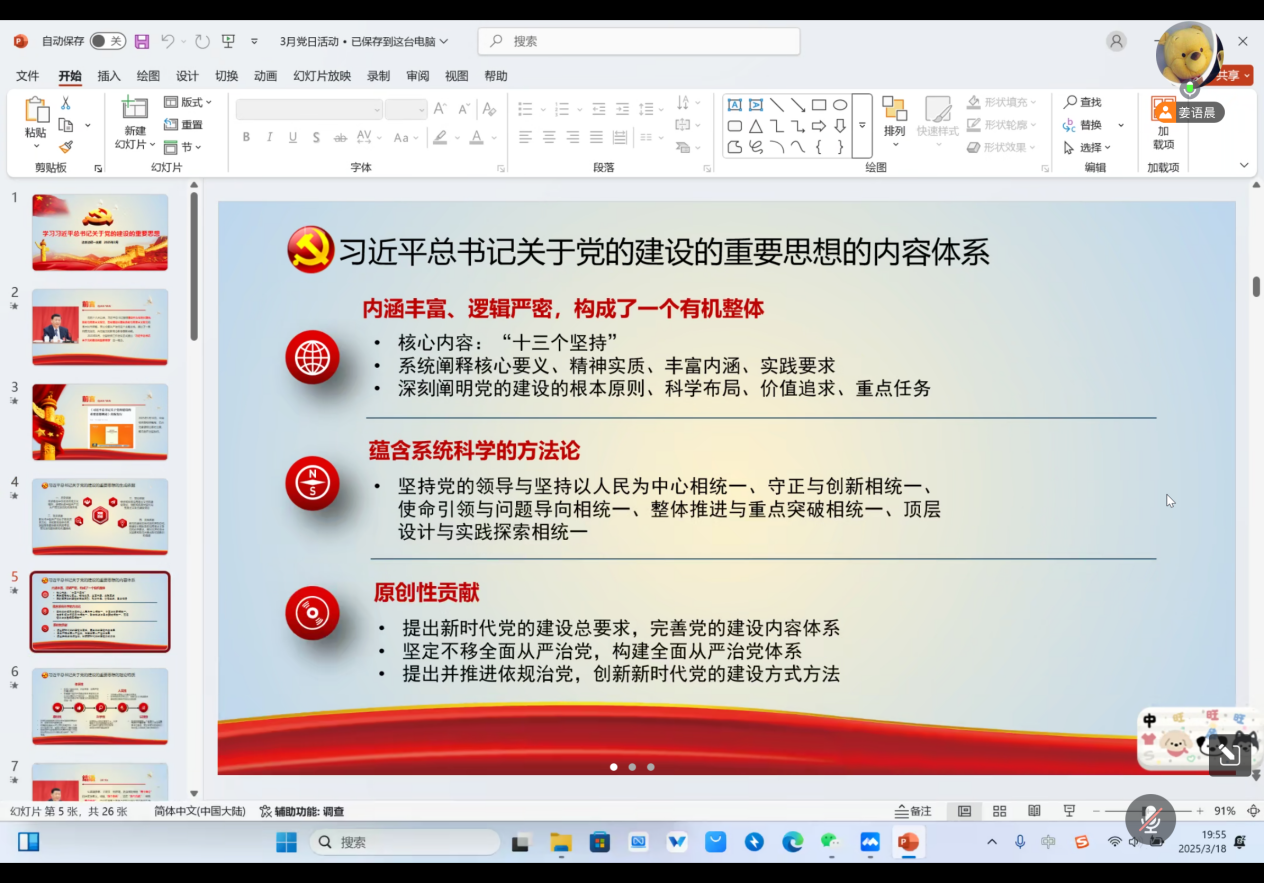Click the Format Painter brush icon
Viewport: 1264px width, 883px height.
[66, 147]
